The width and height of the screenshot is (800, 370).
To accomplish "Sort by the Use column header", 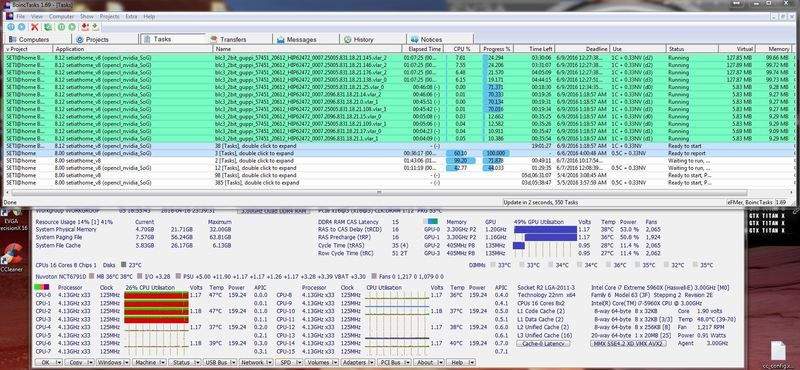I will 638,49.
